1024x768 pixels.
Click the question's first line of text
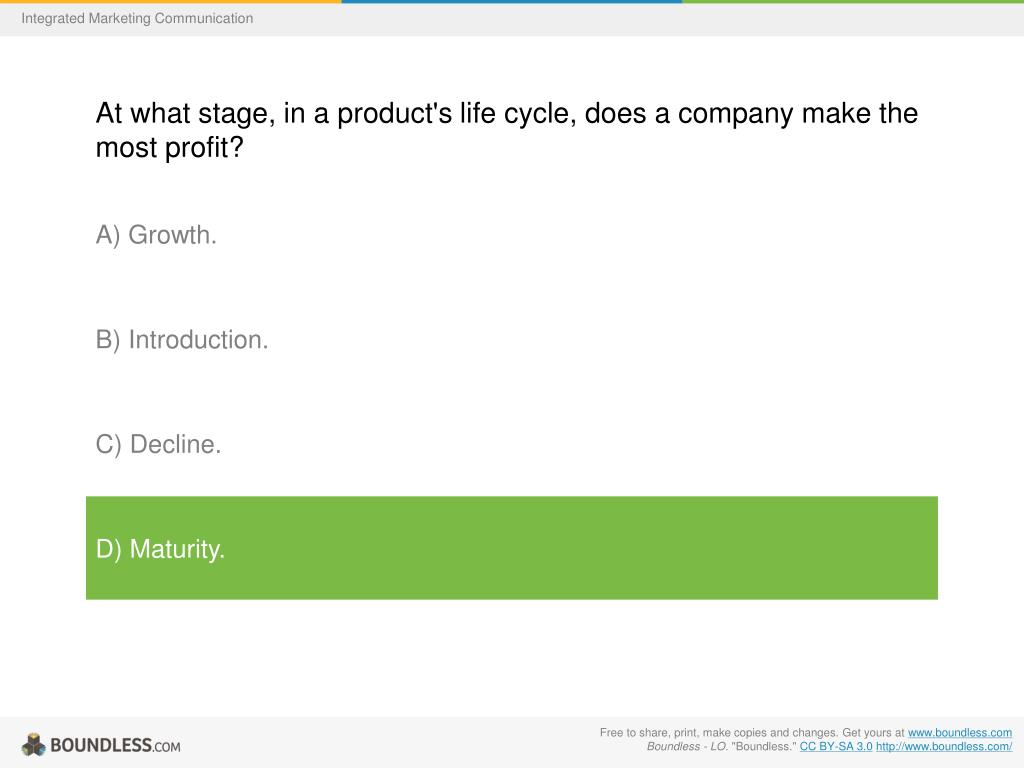[507, 114]
